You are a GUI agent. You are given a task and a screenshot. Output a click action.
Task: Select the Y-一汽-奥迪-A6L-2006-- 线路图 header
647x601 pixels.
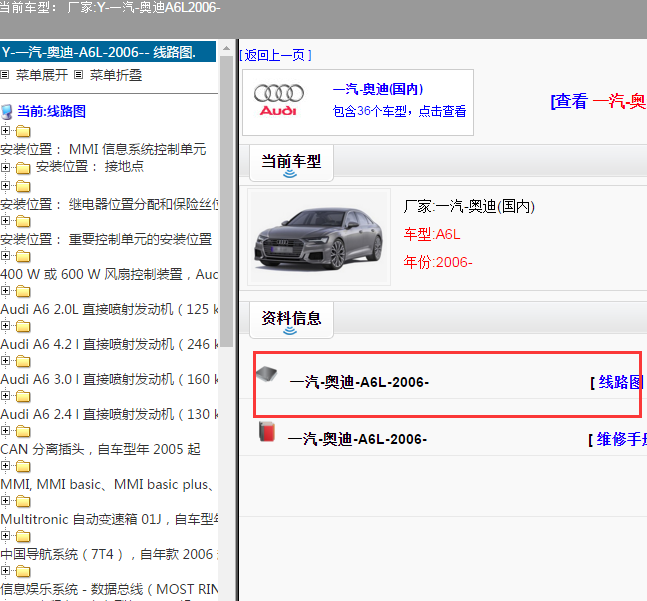point(108,52)
